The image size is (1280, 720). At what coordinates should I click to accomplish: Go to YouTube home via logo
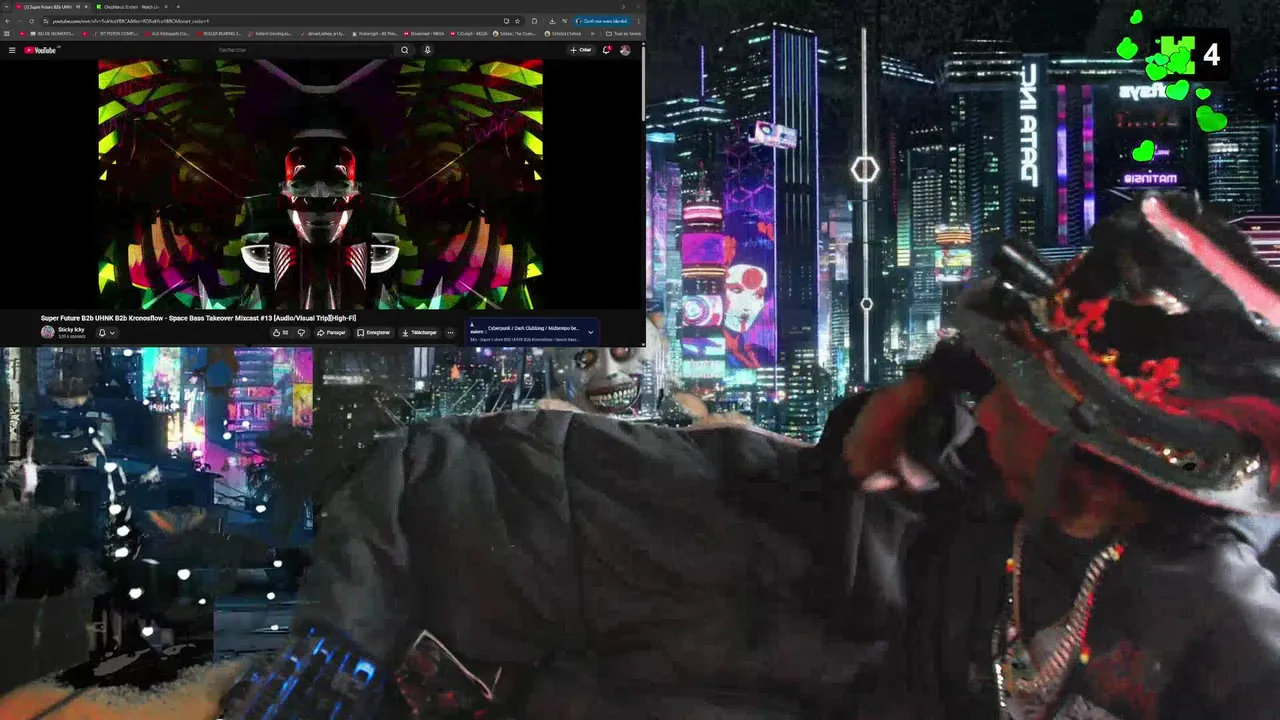coord(40,50)
